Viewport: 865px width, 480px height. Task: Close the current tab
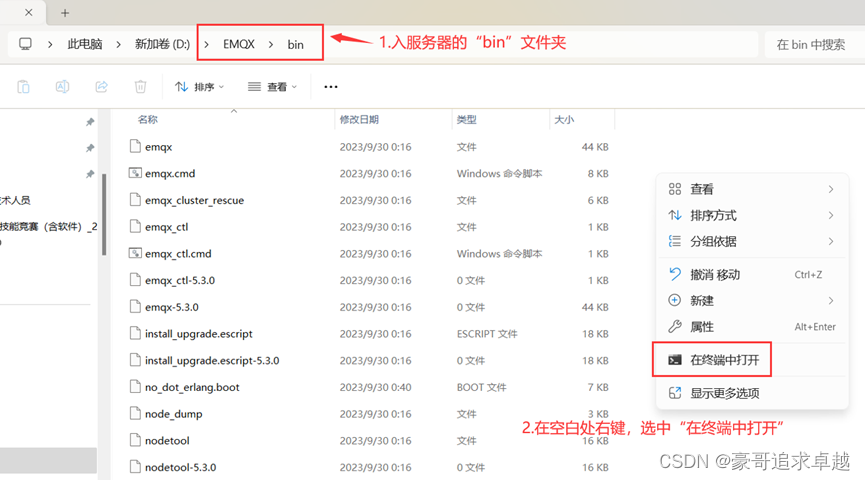29,12
